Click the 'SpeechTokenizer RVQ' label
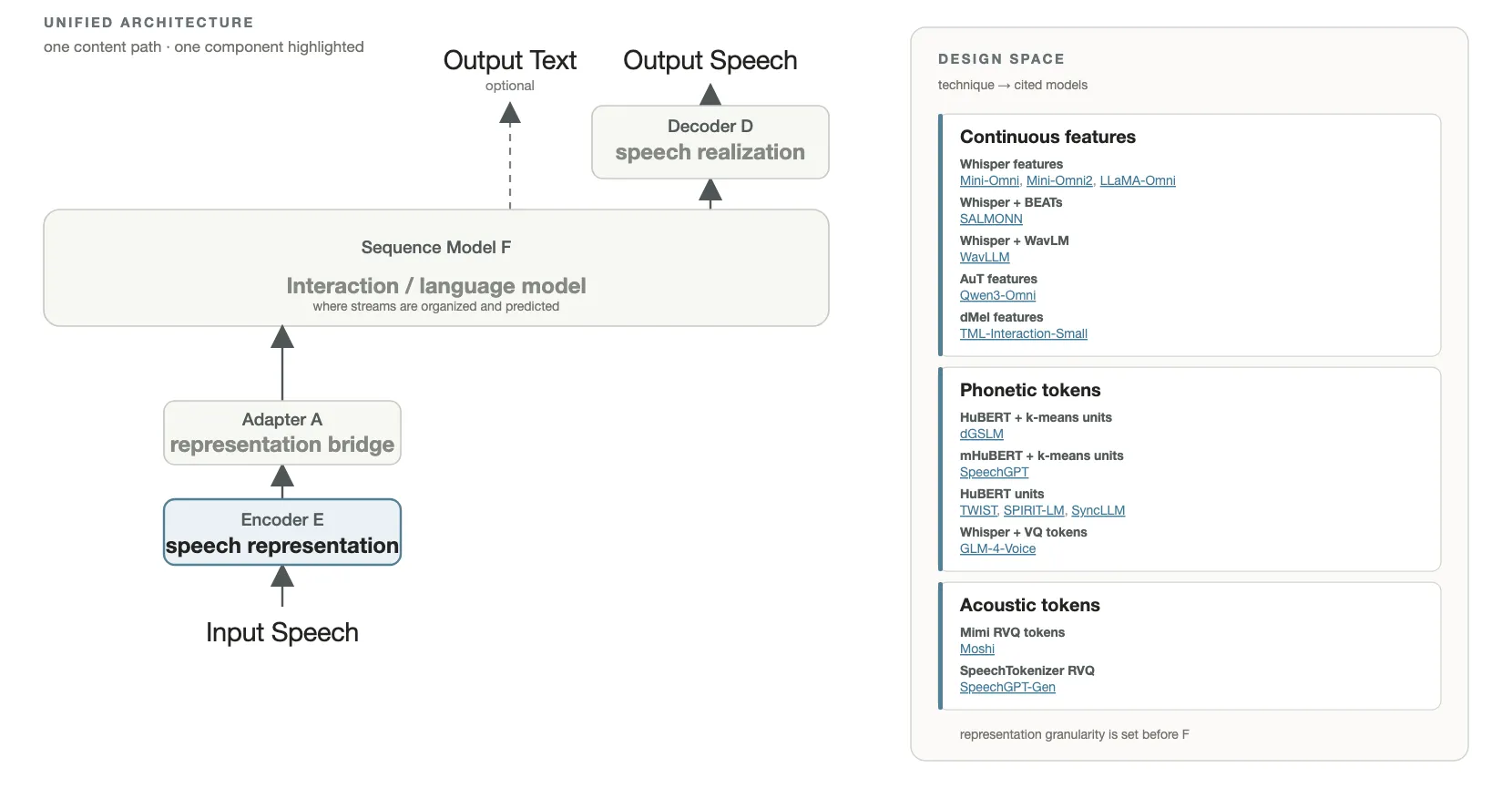The image size is (1512, 788). coord(1027,670)
